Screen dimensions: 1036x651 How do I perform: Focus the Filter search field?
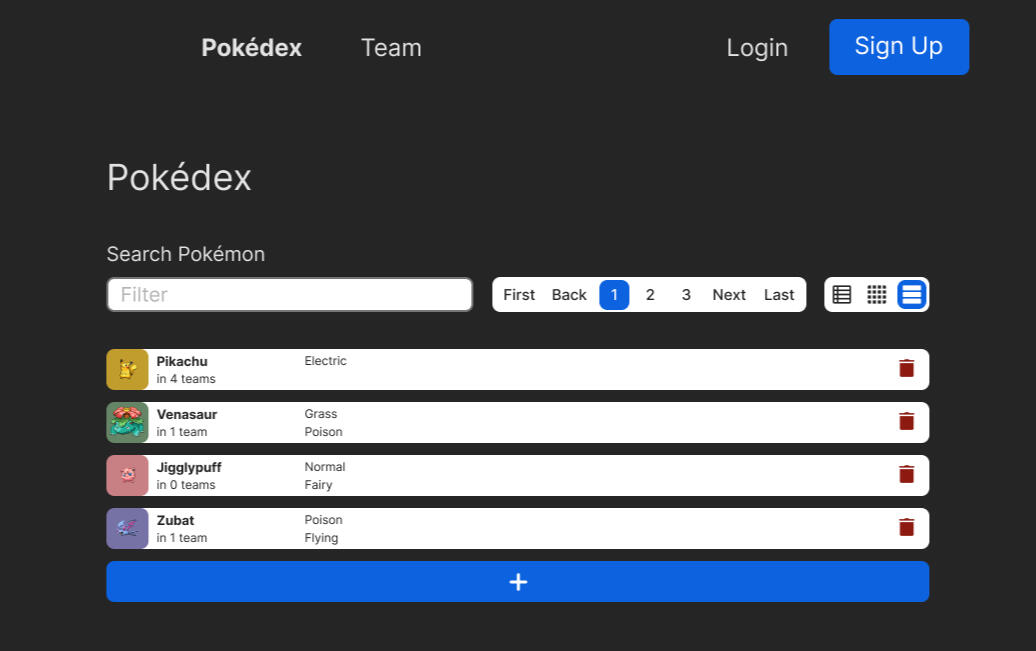[x=290, y=294]
